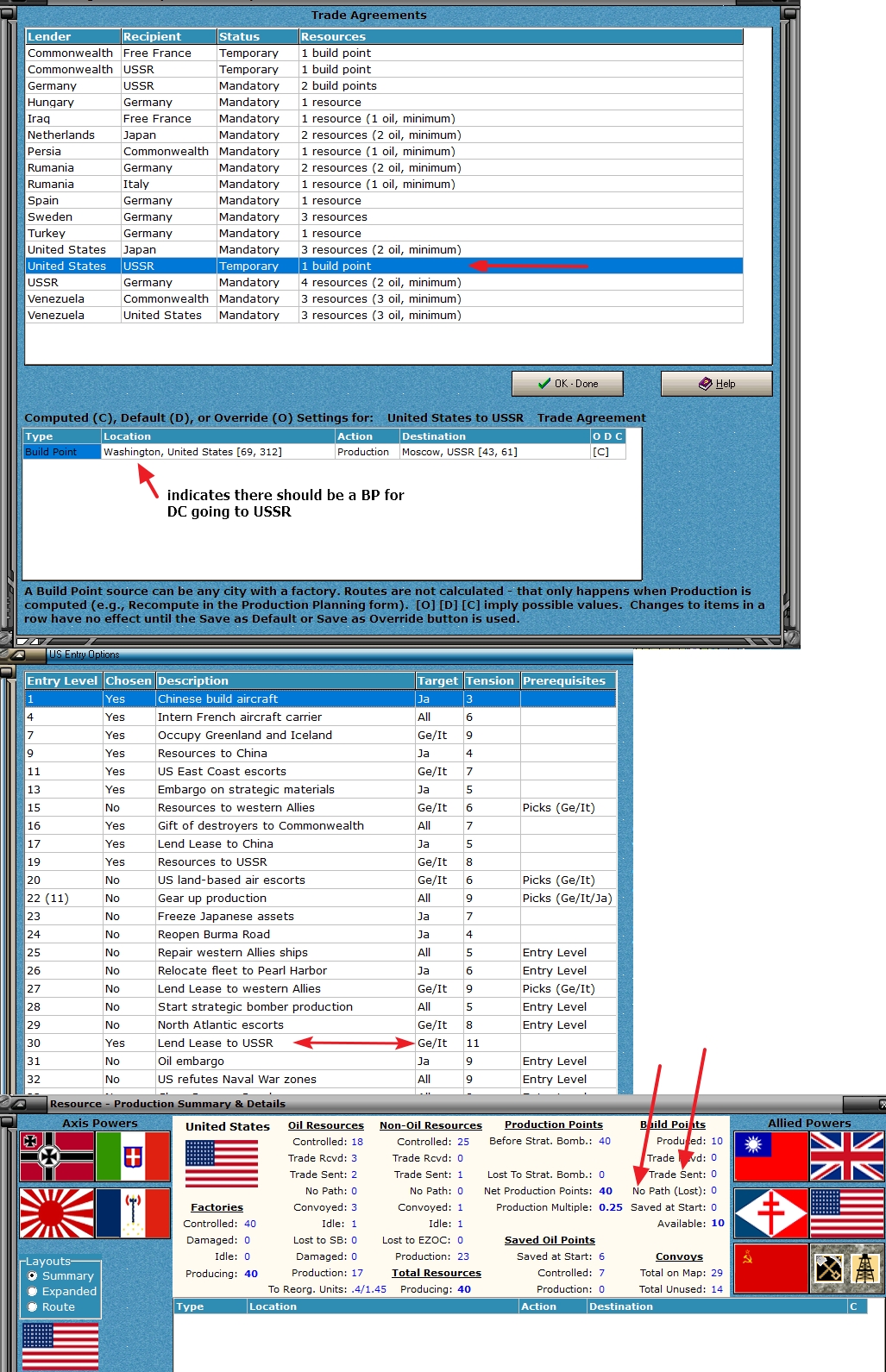Choose the Expanded layout option
The height and width of the screenshot is (1372, 886).
coord(62,1291)
